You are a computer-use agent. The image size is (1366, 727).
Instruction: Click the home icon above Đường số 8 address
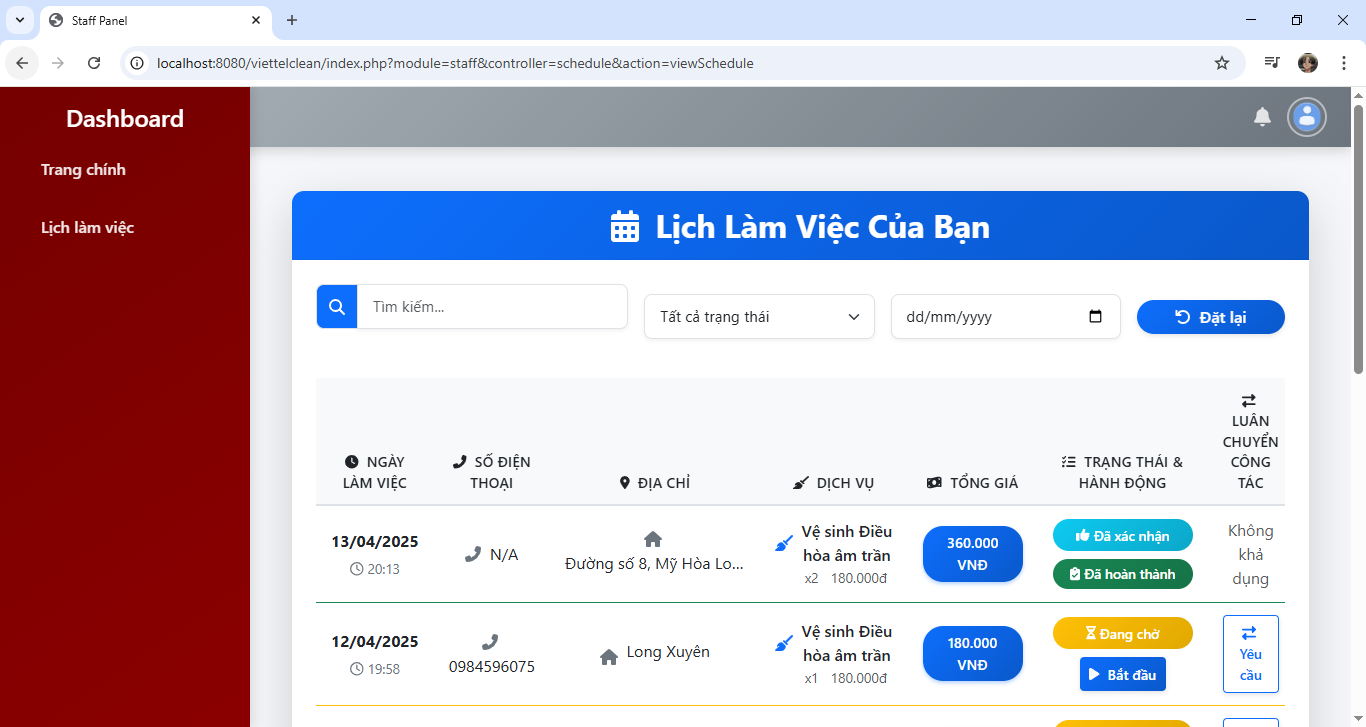coord(653,539)
